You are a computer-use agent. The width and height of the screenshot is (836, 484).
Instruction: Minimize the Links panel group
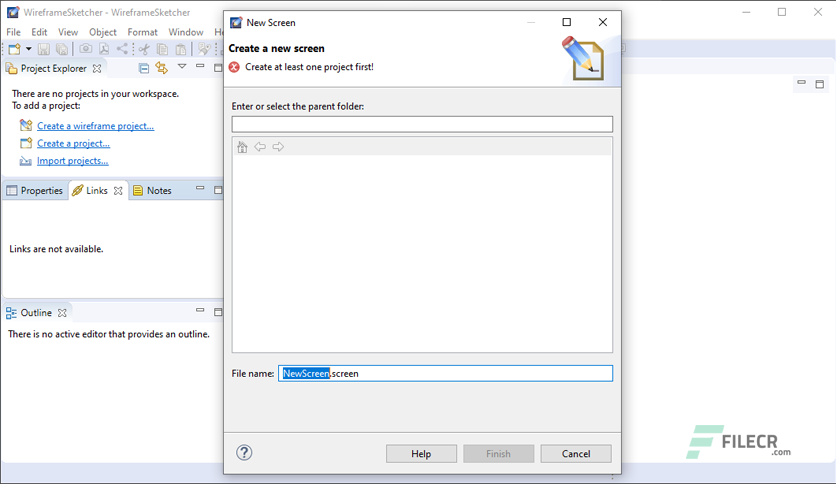(x=200, y=188)
